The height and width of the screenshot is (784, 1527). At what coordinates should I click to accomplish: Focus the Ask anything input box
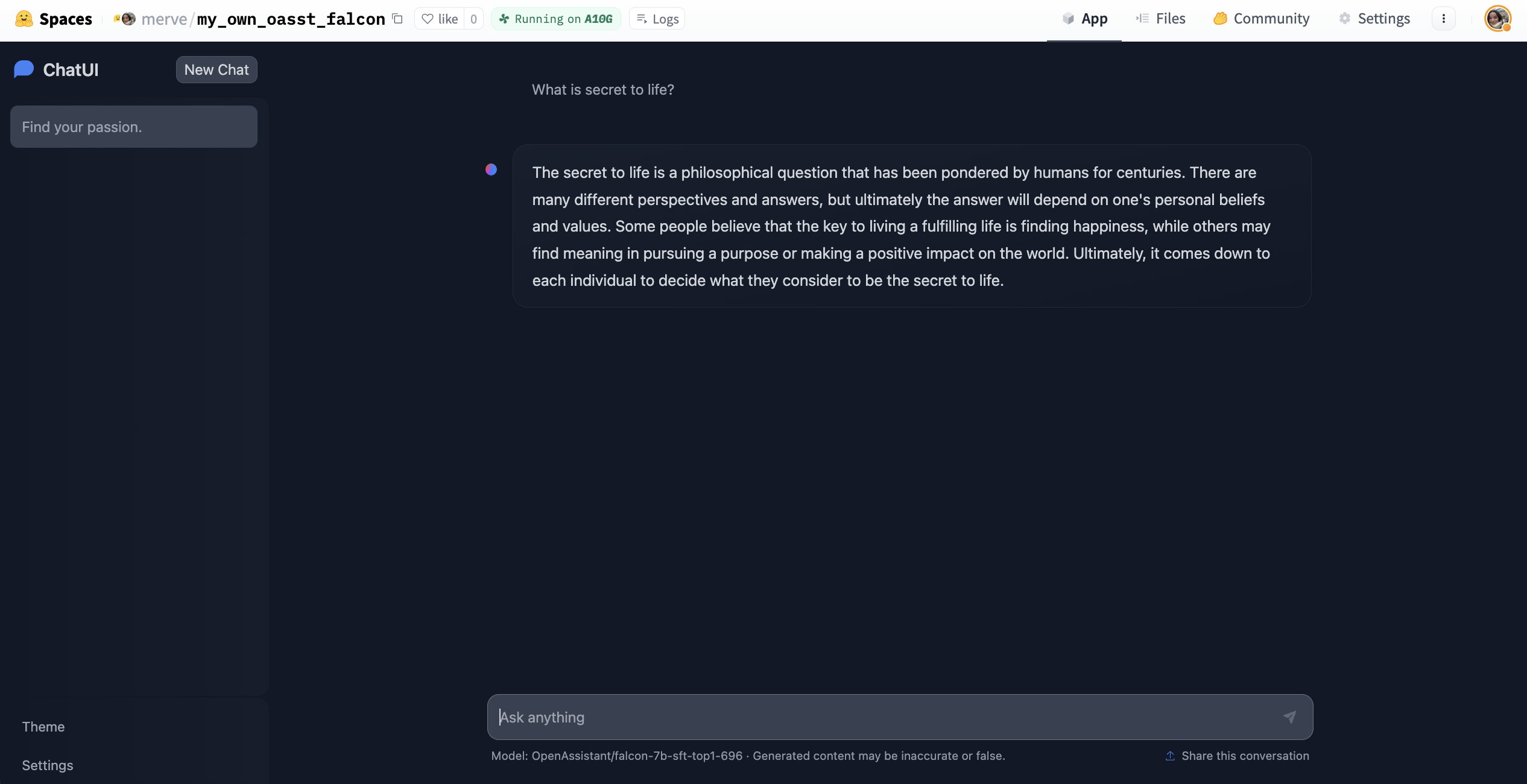click(880, 717)
